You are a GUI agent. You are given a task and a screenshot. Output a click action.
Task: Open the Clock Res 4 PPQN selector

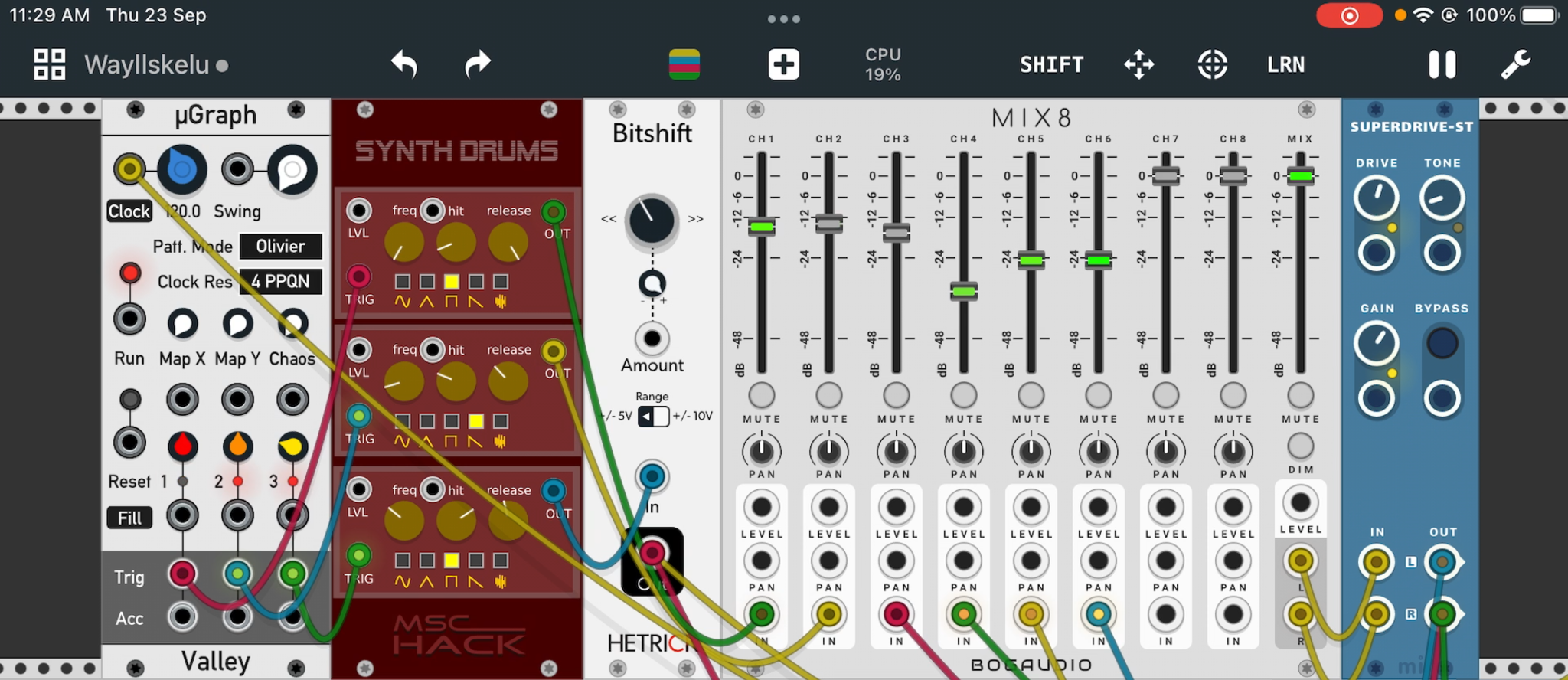(x=280, y=281)
